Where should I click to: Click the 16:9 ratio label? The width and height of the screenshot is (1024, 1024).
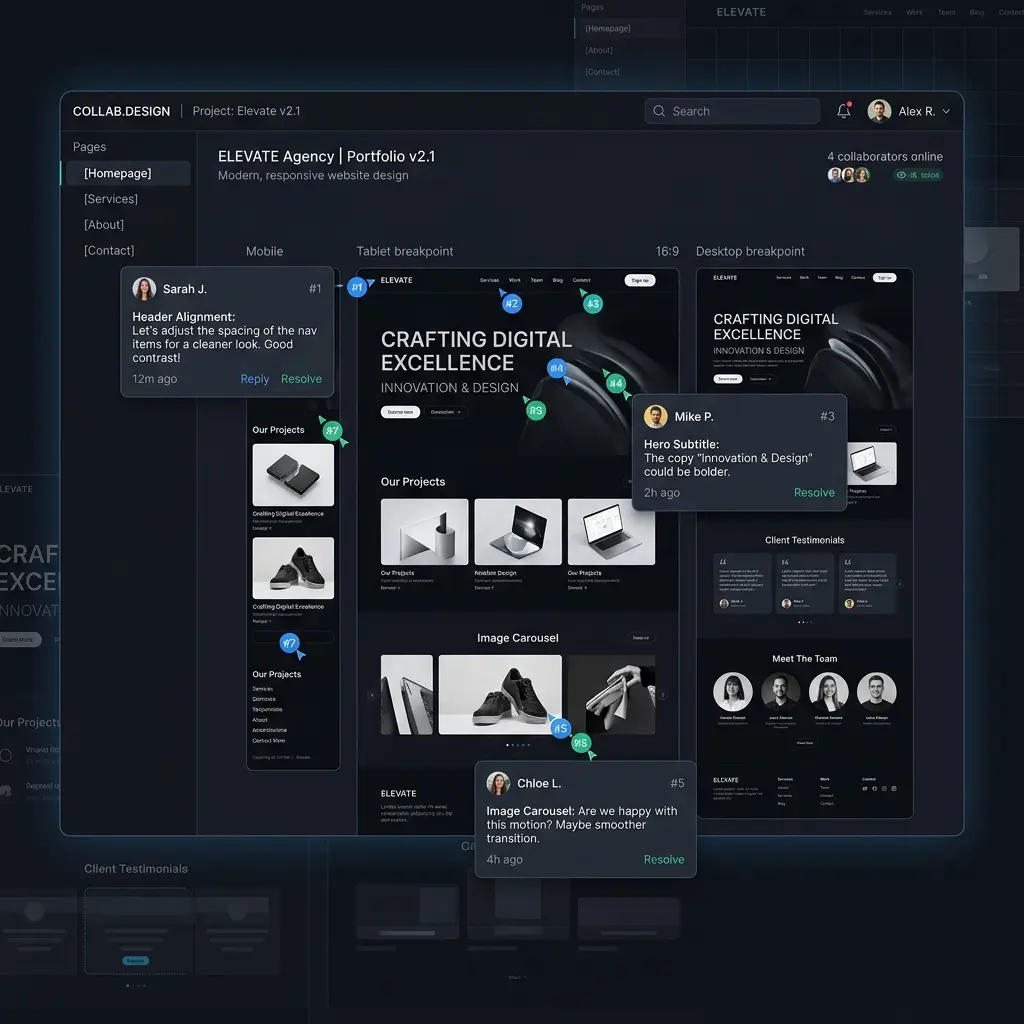667,251
